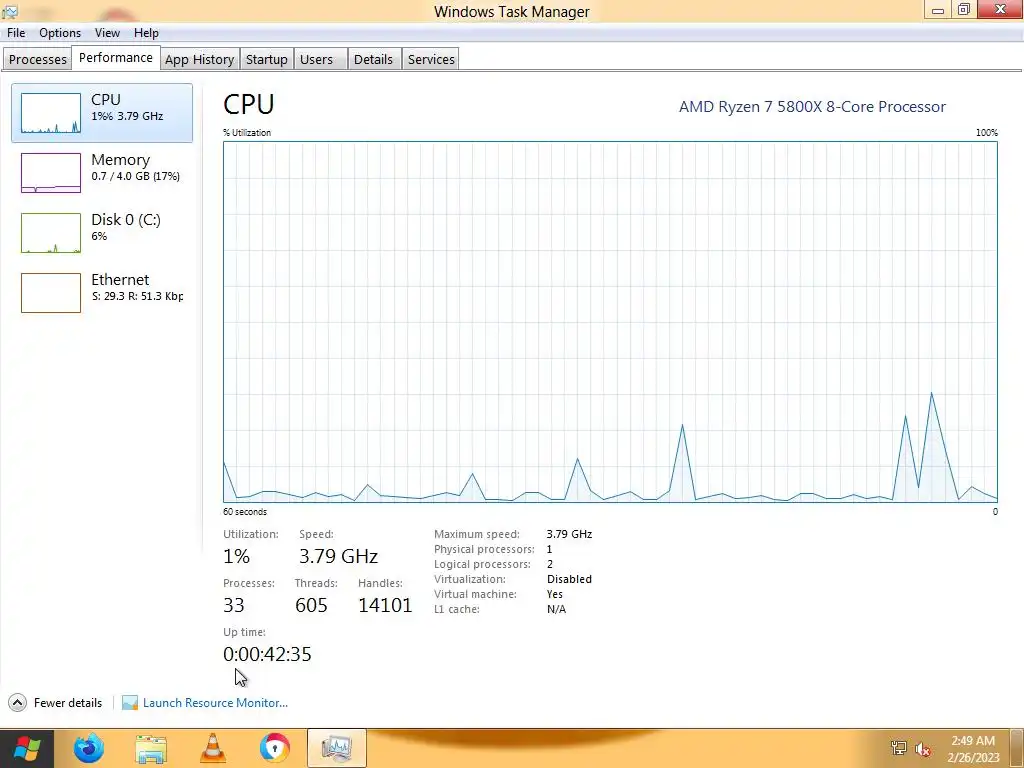
Task: Click the Task Manager title bar icon
Action: pyautogui.click(x=10, y=11)
